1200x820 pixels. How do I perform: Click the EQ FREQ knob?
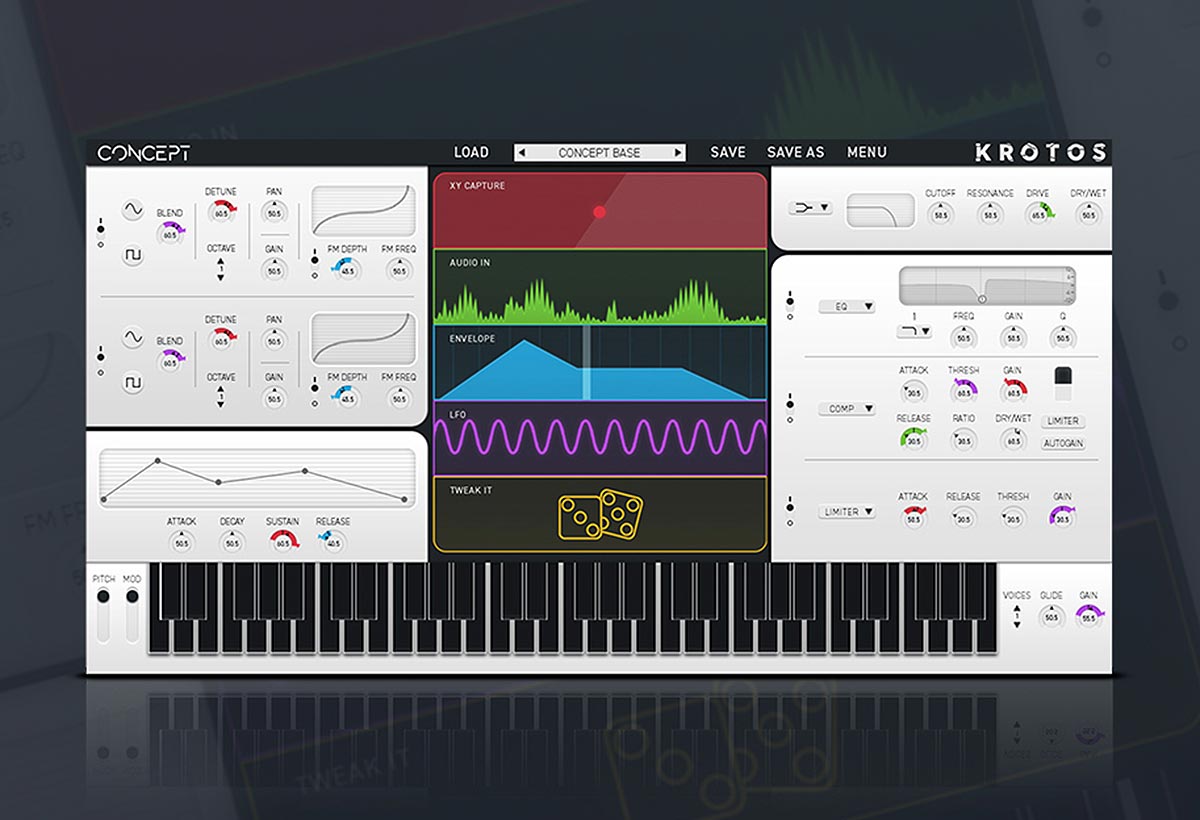[x=963, y=337]
